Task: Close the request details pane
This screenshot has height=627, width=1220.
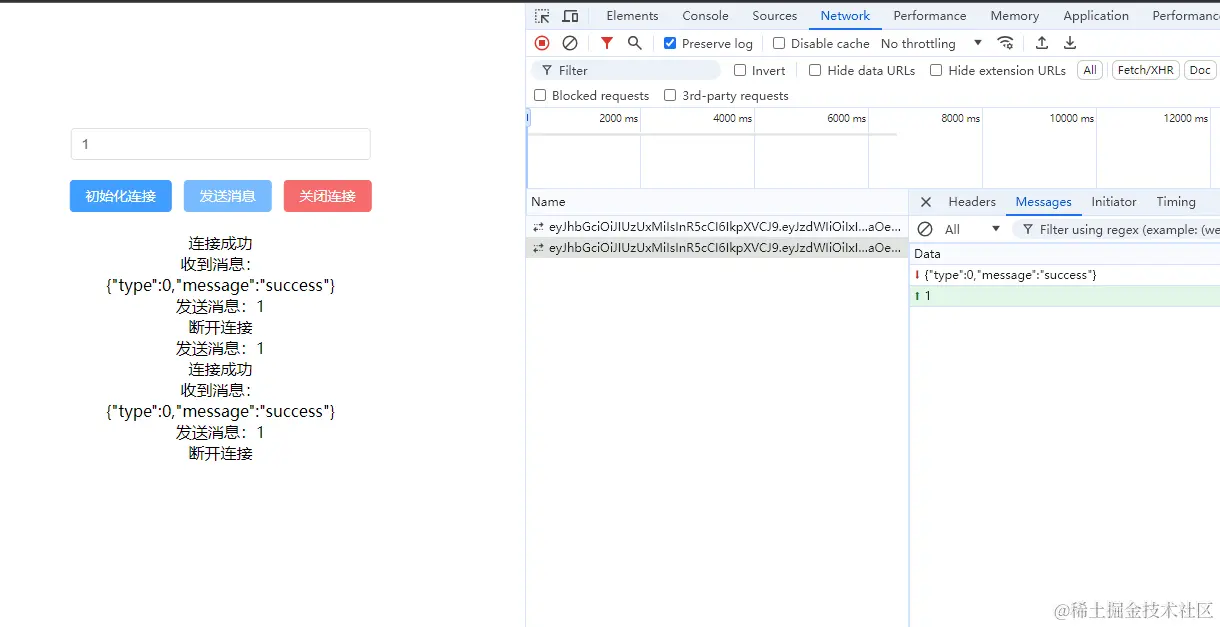Action: (926, 202)
